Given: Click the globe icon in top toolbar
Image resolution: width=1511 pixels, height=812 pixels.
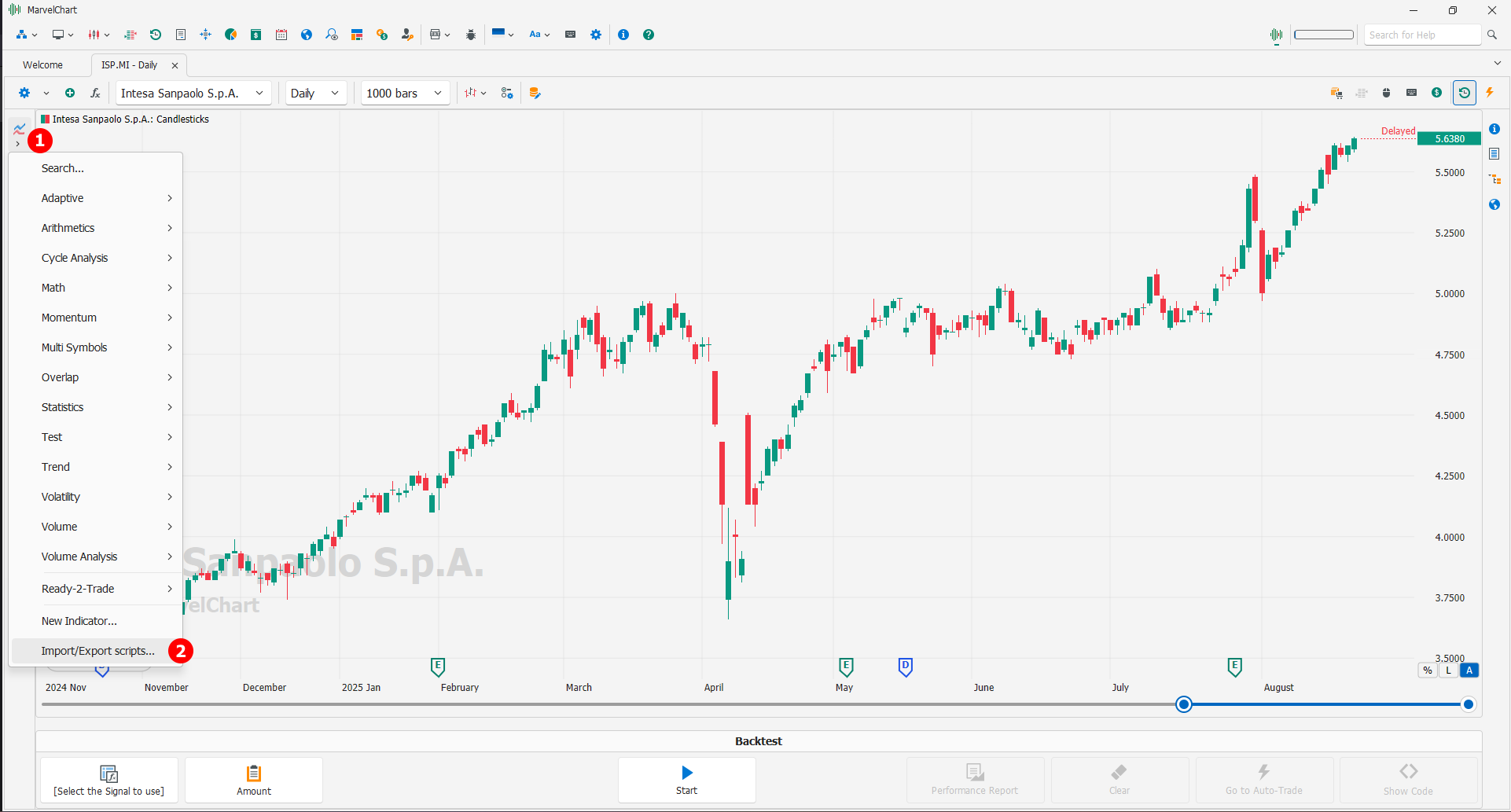Looking at the screenshot, I should pos(307,35).
